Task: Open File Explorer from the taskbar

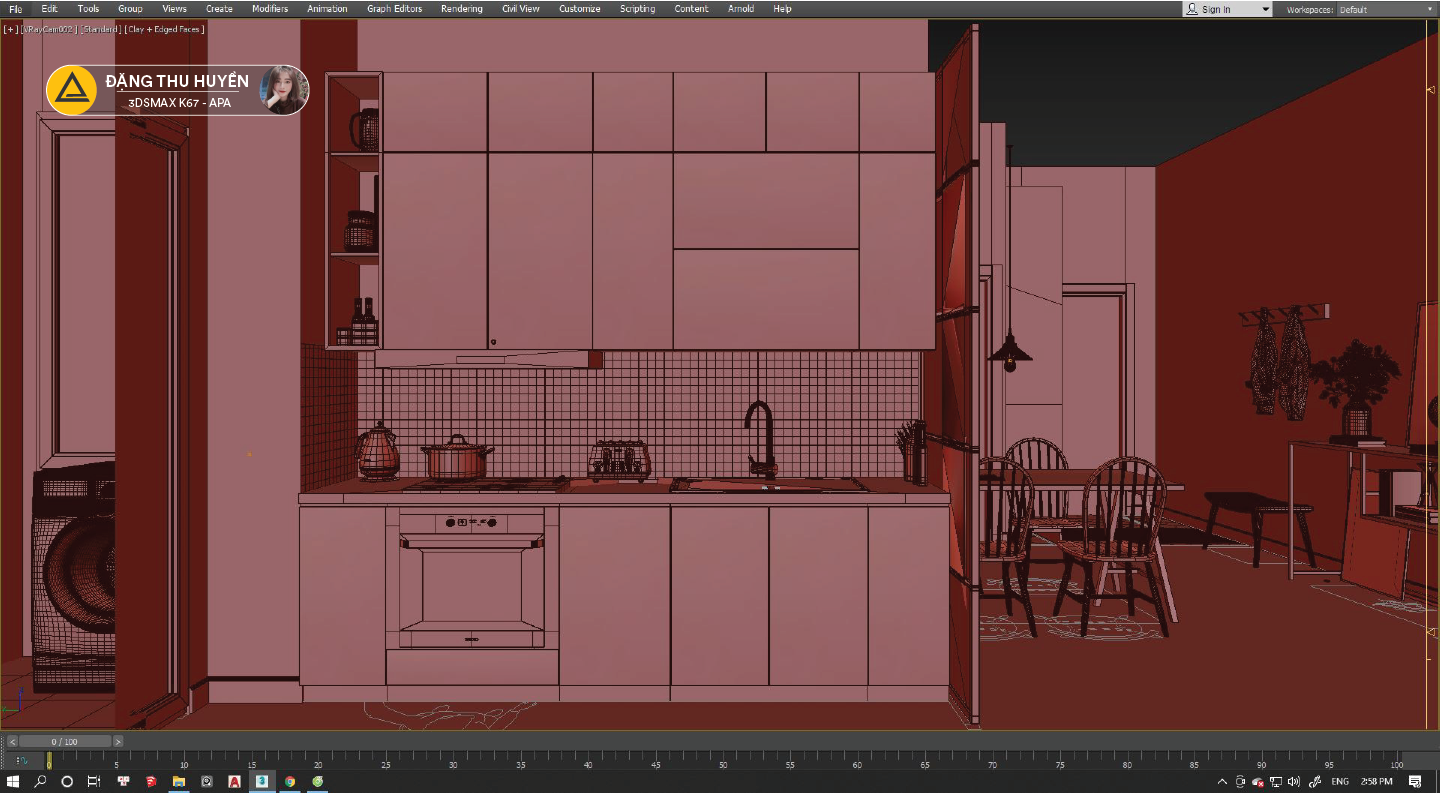Action: pos(179,781)
